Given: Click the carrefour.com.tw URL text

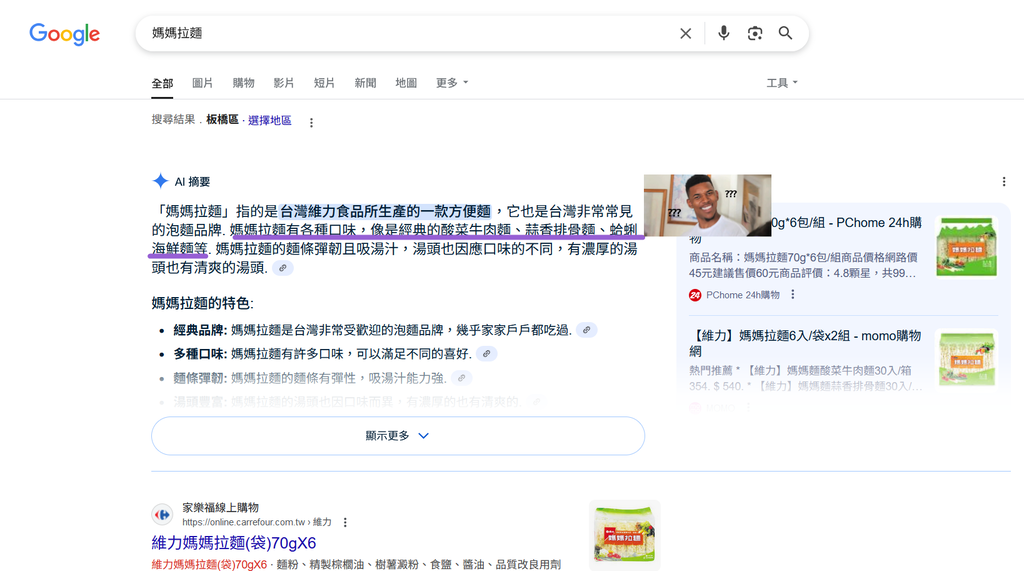Looking at the screenshot, I should 257,522.
